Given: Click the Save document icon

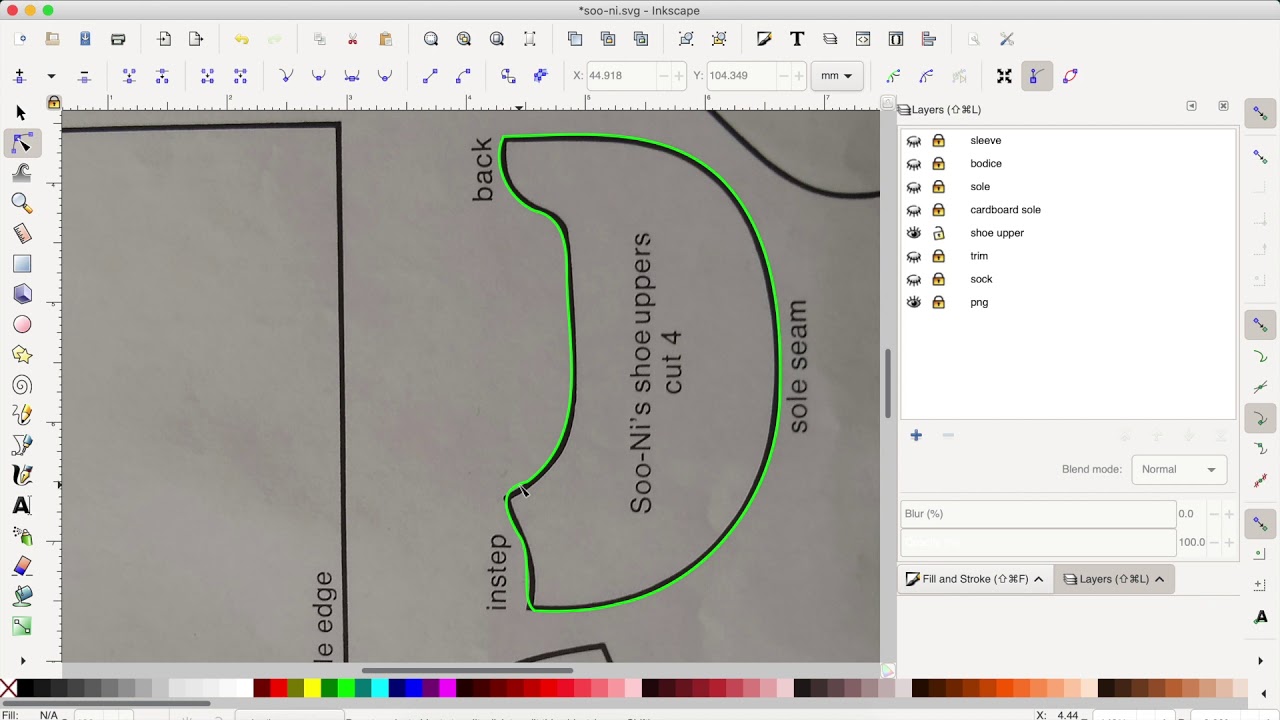Looking at the screenshot, I should [x=85, y=39].
